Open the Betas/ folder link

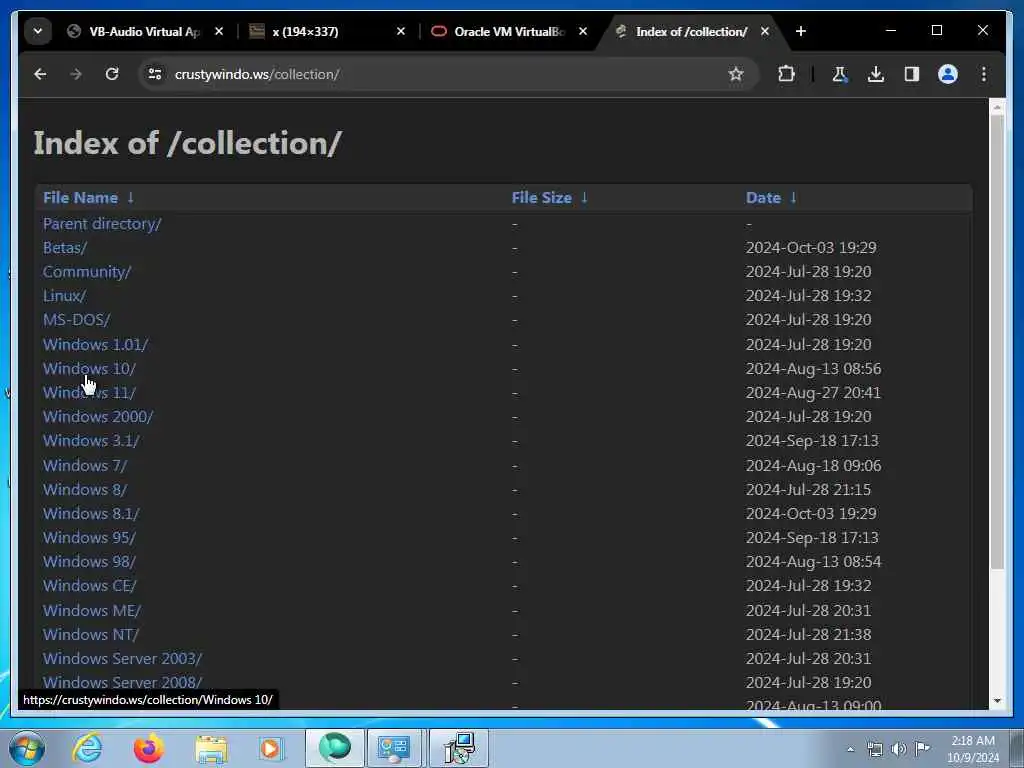point(65,248)
